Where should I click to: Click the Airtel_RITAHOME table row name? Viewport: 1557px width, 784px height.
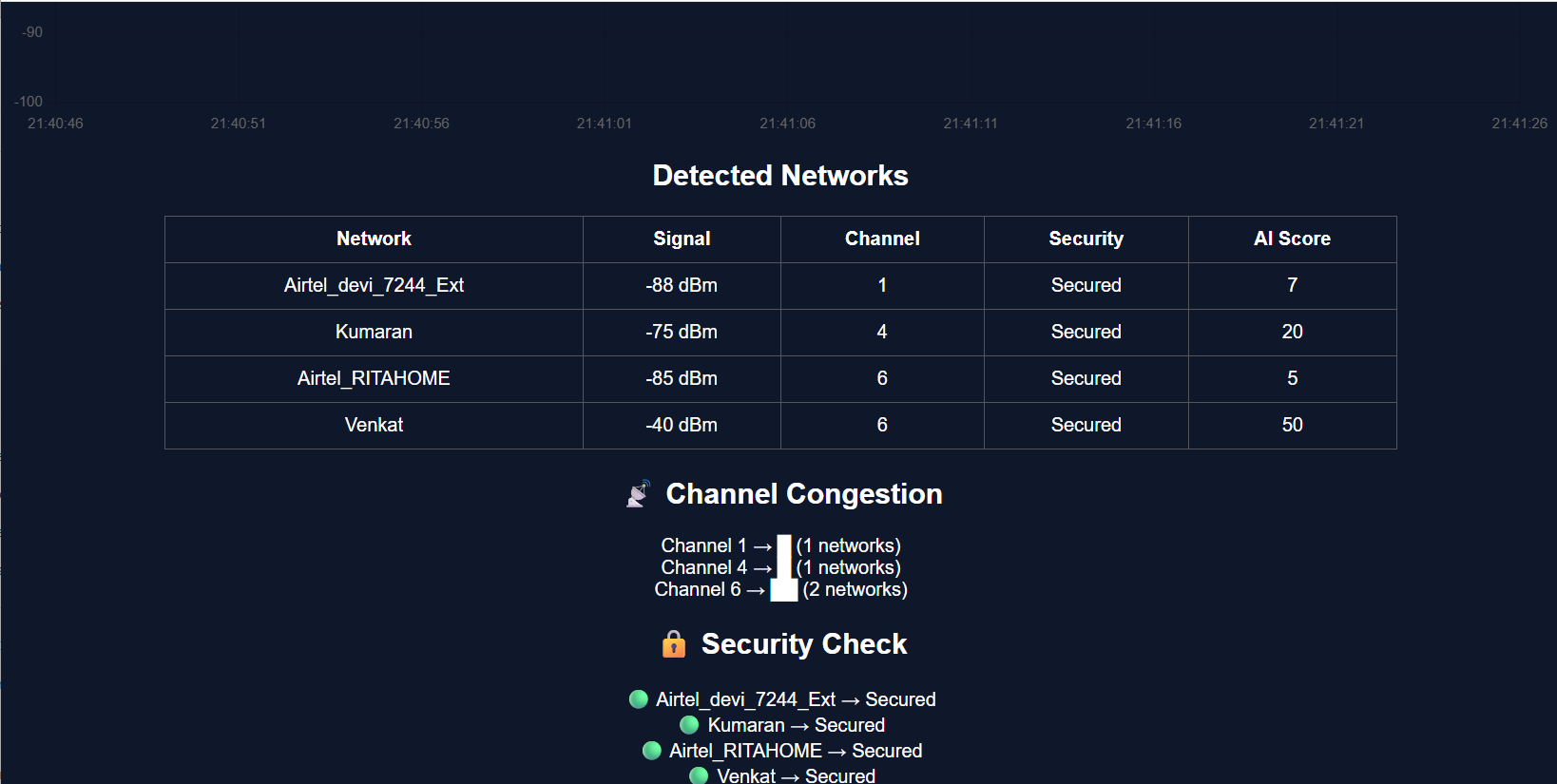pyautogui.click(x=374, y=378)
